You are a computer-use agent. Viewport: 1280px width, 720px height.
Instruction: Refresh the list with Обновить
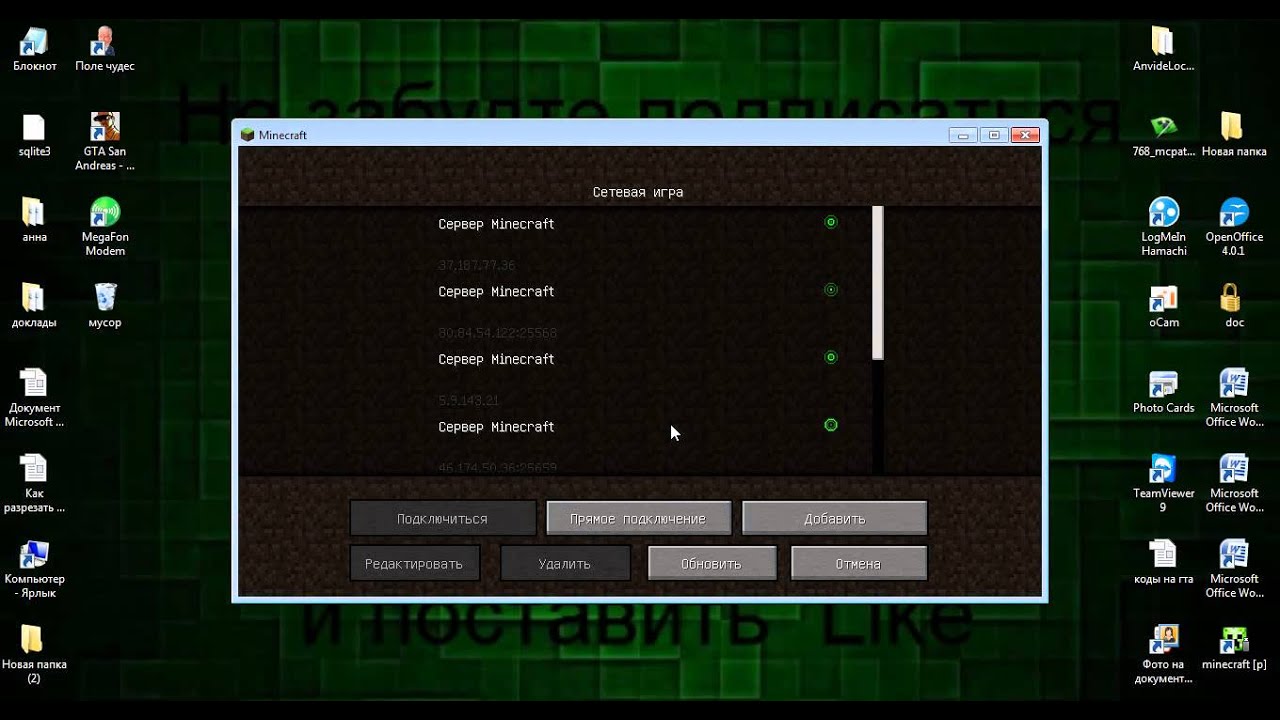tap(711, 563)
